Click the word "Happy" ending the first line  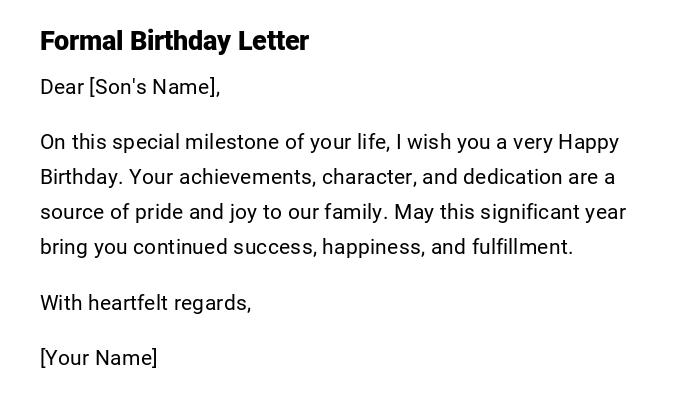588,142
